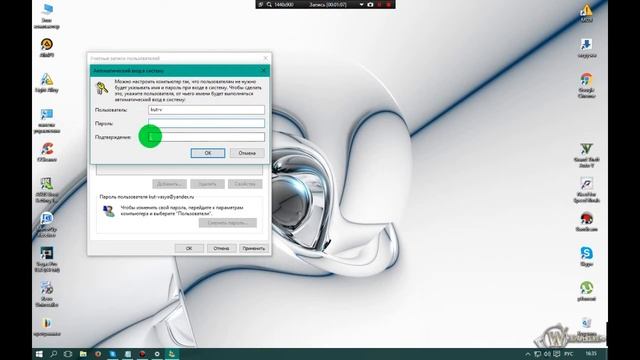
Task: Click Применить in the User Accounts window
Action: coord(253,248)
